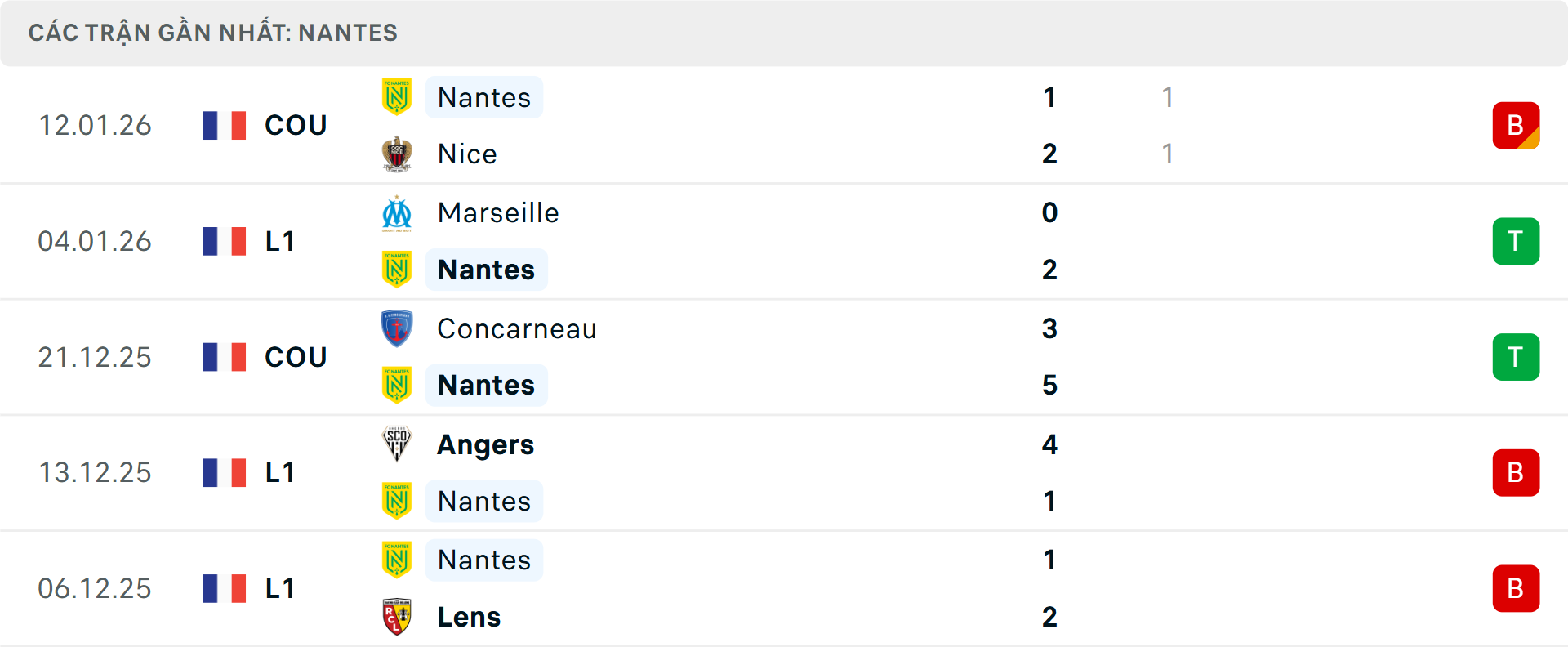Toggle the green T badge on the Marseille match
The height and width of the screenshot is (647, 1568).
pyautogui.click(x=1516, y=241)
